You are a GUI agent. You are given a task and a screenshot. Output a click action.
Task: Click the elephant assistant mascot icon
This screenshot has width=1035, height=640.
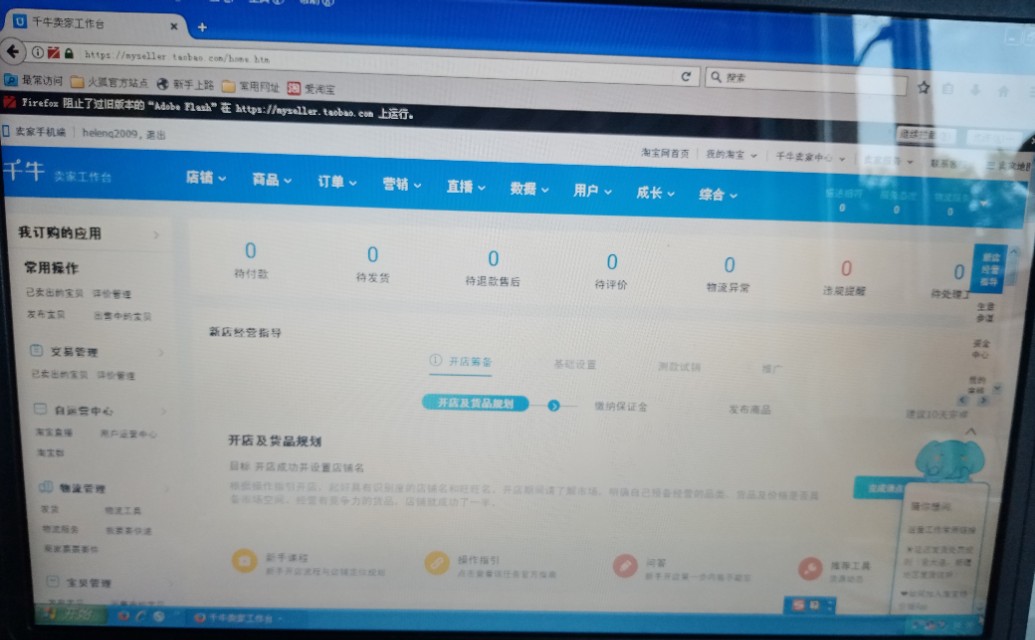[950, 460]
